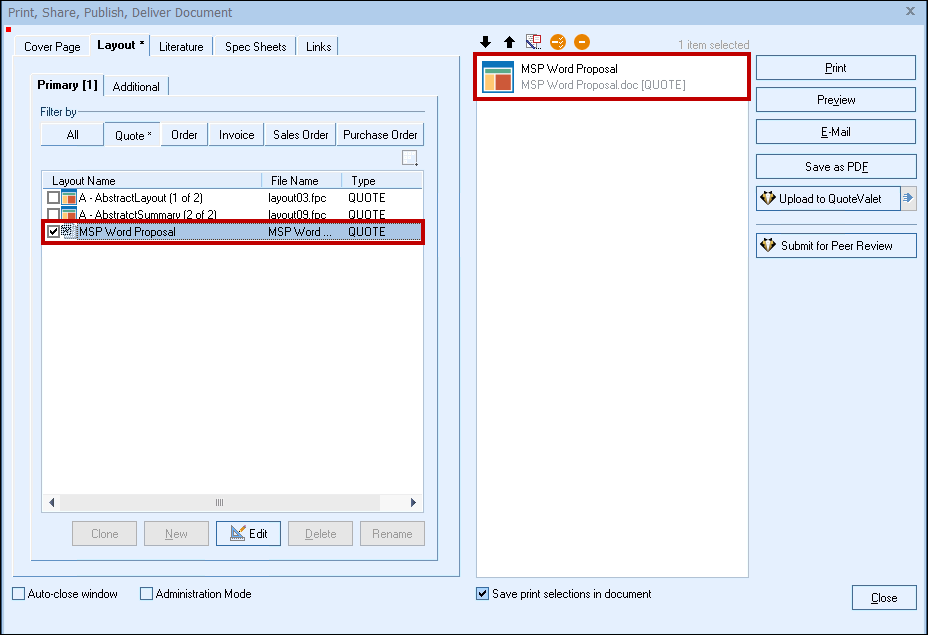Click the small grid icon above layout list
The width and height of the screenshot is (928, 635).
click(410, 158)
